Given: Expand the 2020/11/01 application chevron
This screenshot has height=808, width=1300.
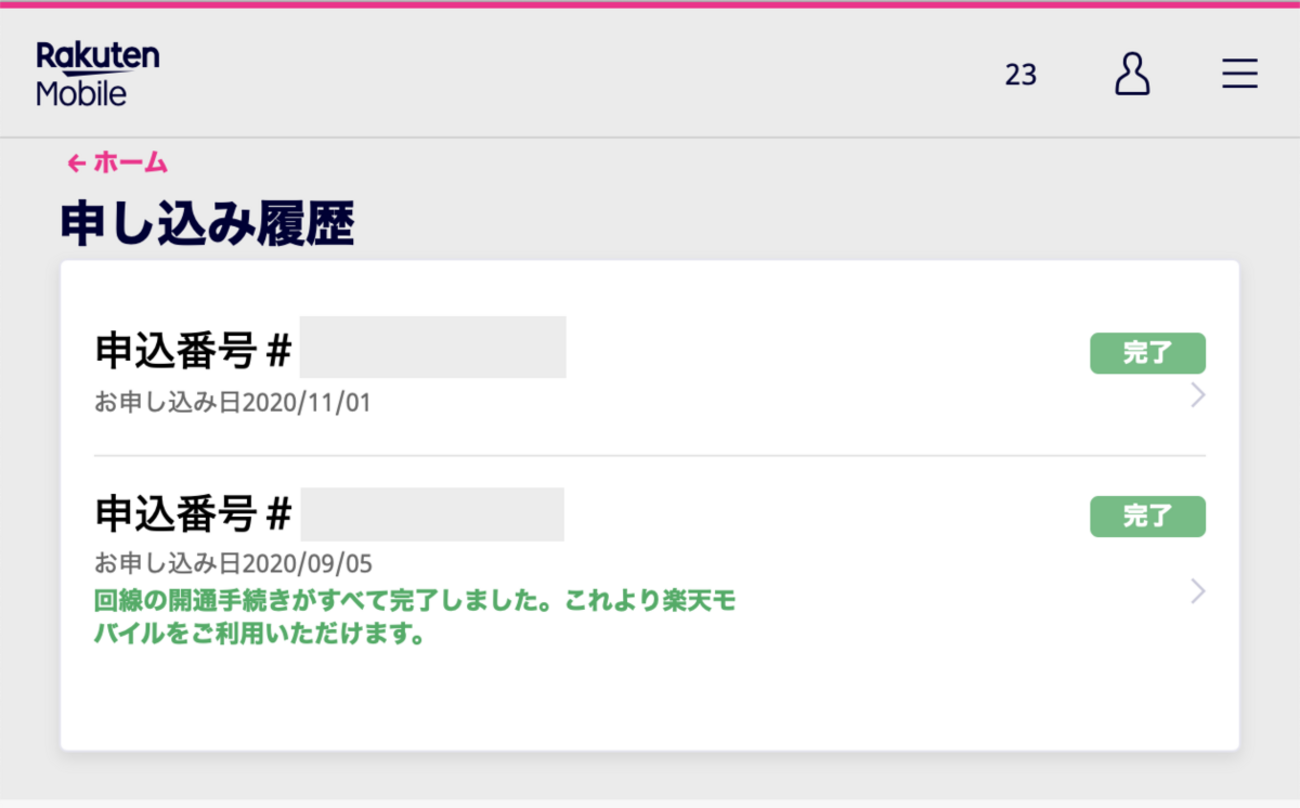Looking at the screenshot, I should coord(1198,396).
